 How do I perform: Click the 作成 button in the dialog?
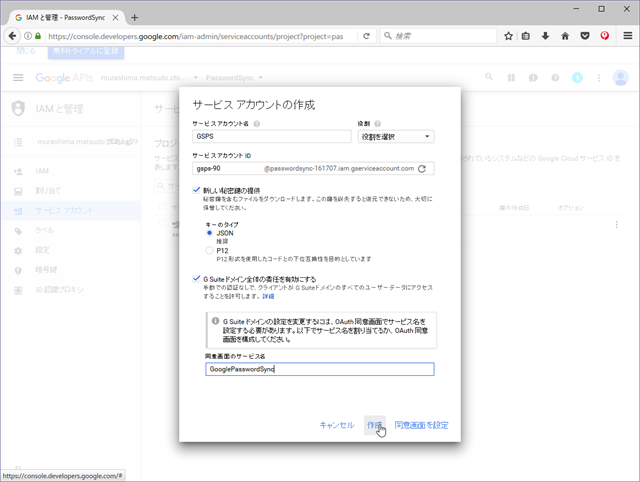click(x=374, y=425)
